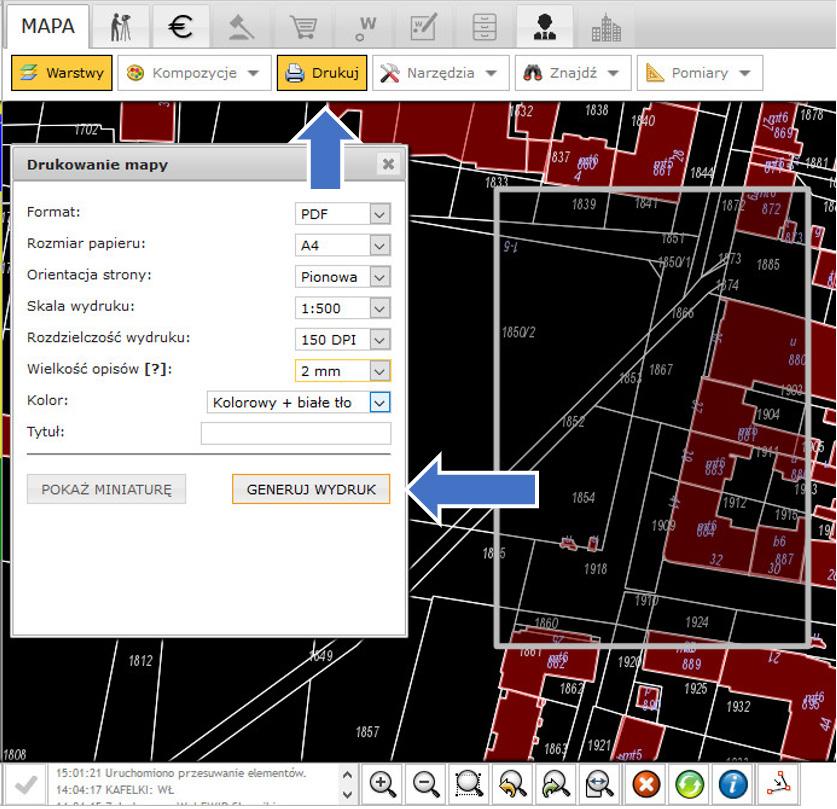This screenshot has height=809, width=837.
Task: Click parcel label 1862 on the map
Action: (x=572, y=689)
